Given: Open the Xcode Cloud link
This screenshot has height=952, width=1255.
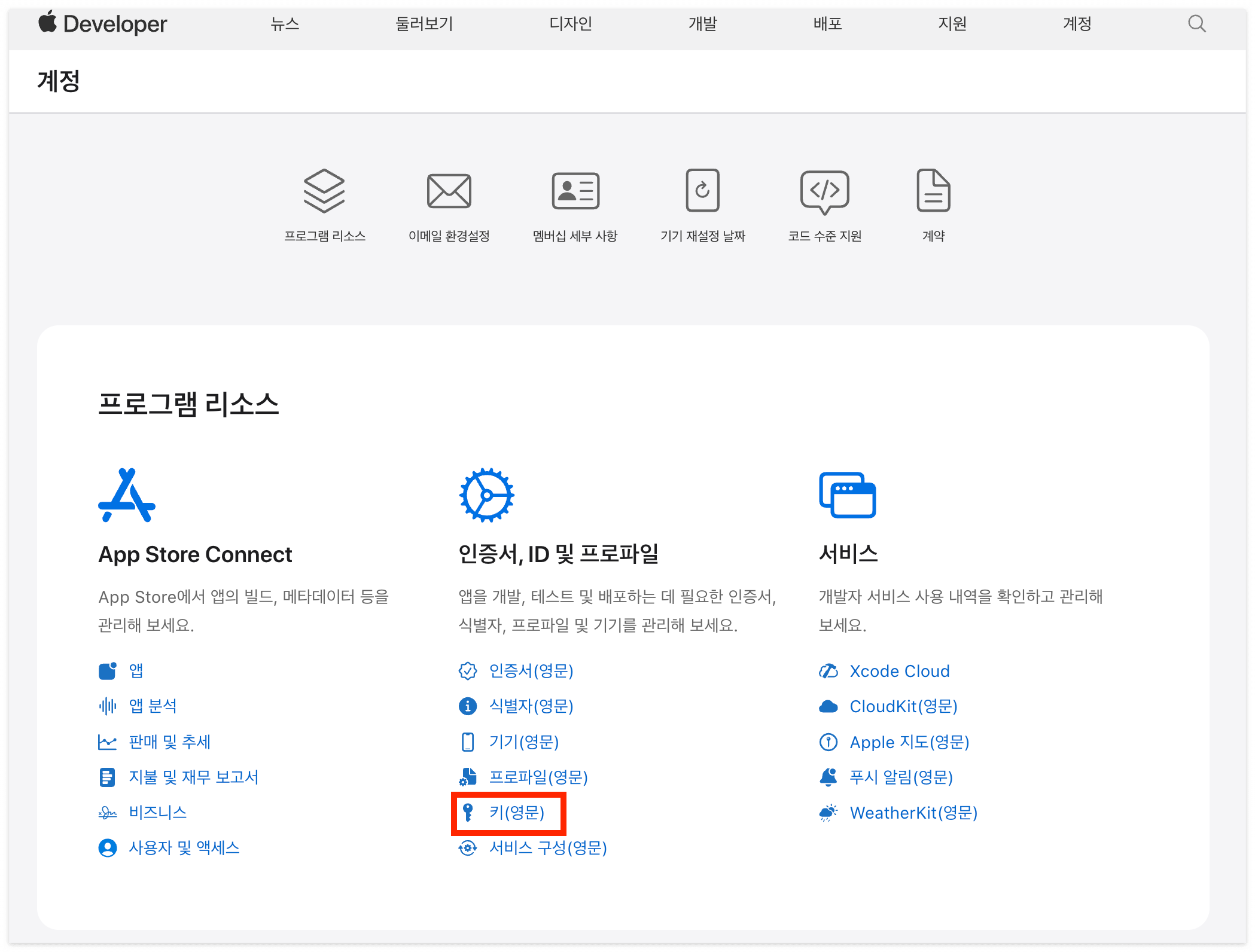Looking at the screenshot, I should [x=899, y=671].
